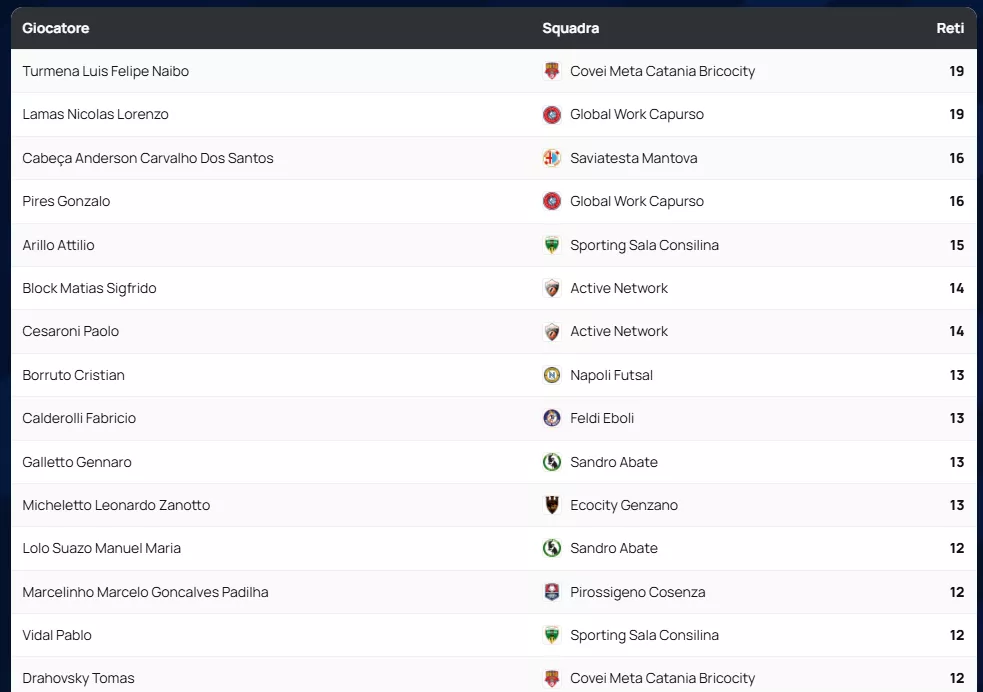Click Sandro Abate logo in Galletto row
983x692 pixels.
[552, 462]
